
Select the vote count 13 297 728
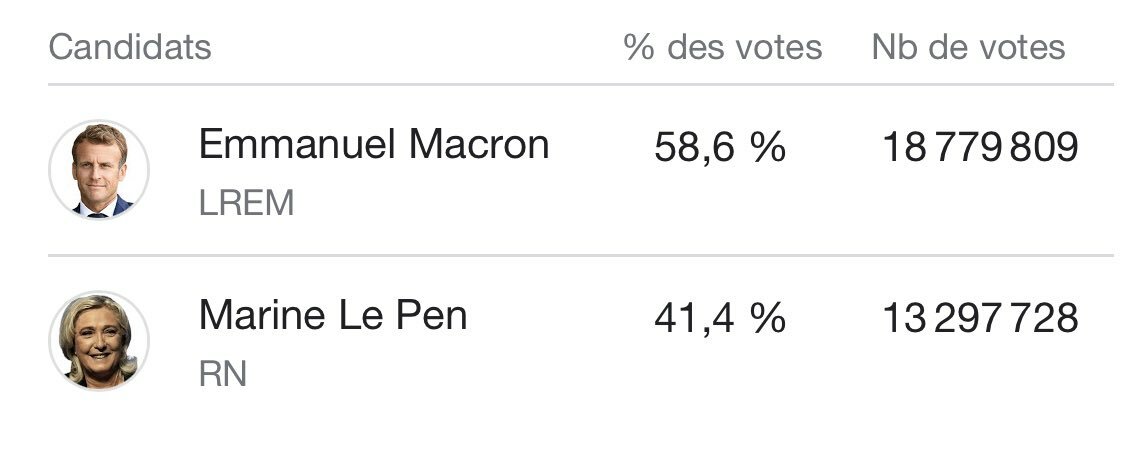[x=980, y=318]
